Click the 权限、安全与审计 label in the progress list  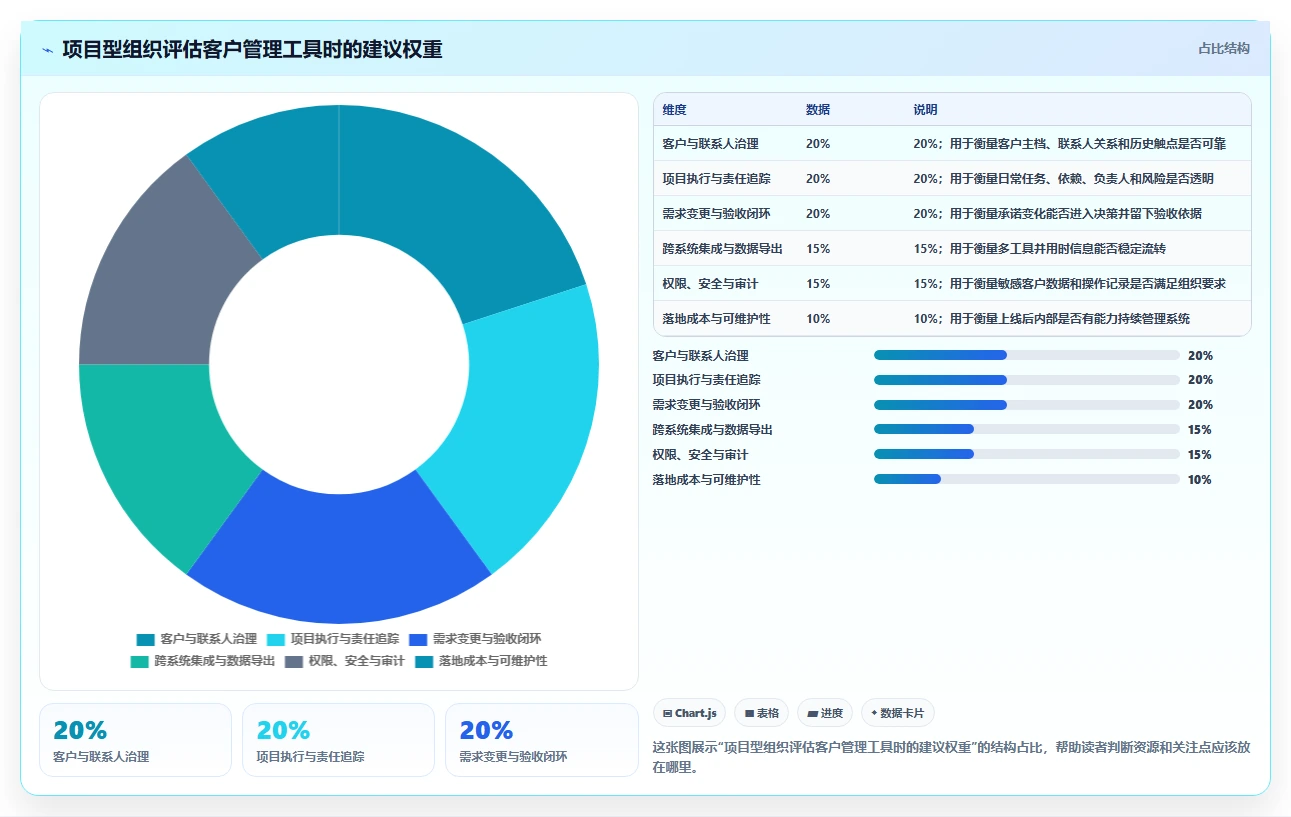click(x=700, y=455)
